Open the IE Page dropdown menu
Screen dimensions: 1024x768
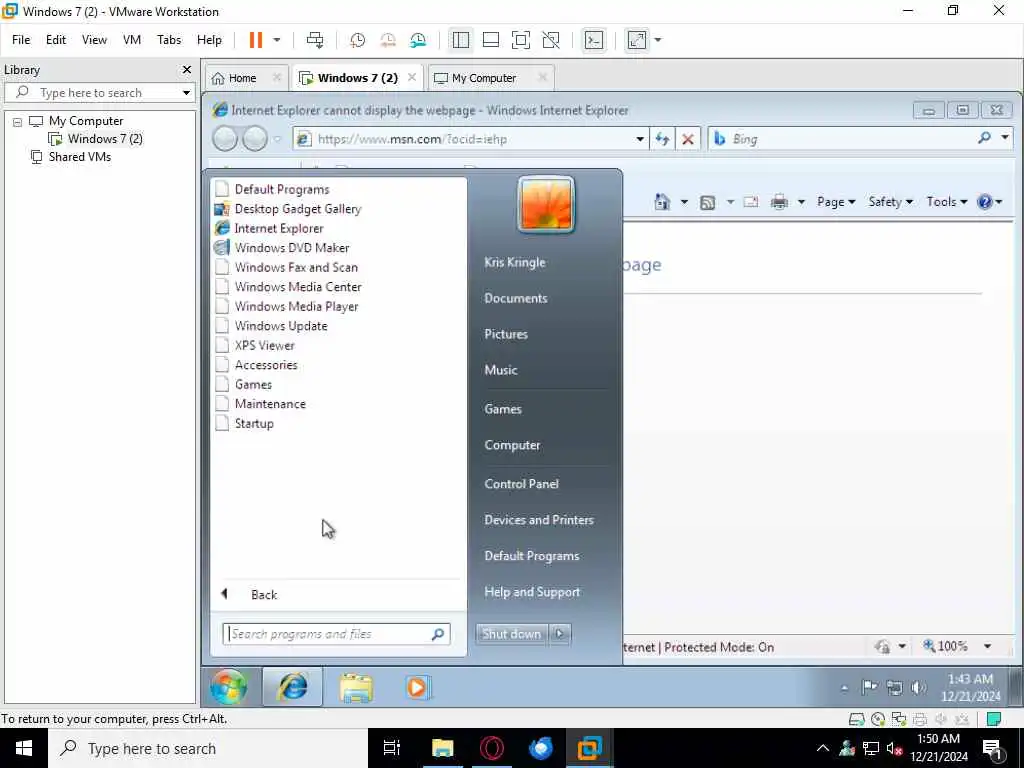(836, 202)
